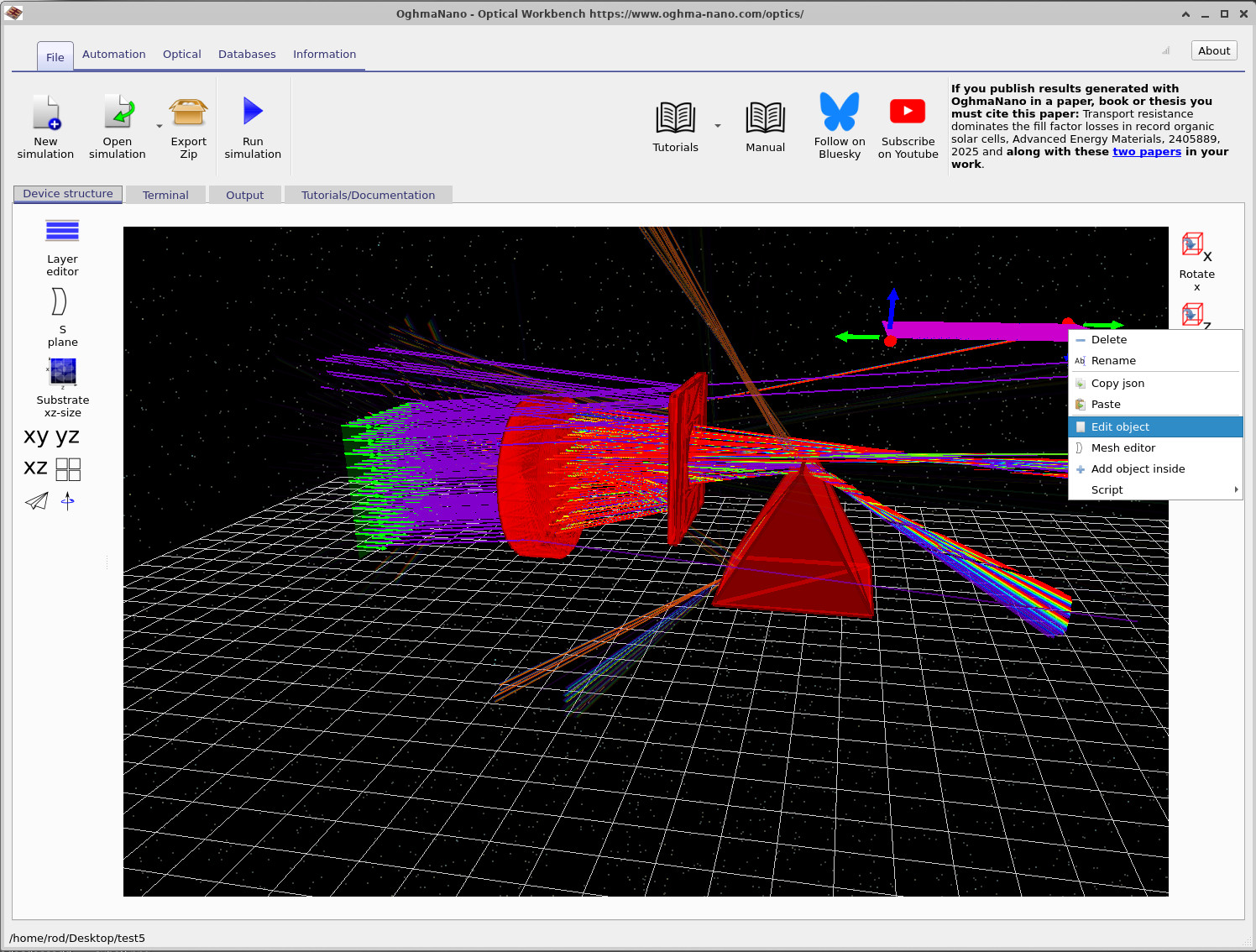
Task: Click the rotation axis icon in sidebar
Action: click(67, 501)
